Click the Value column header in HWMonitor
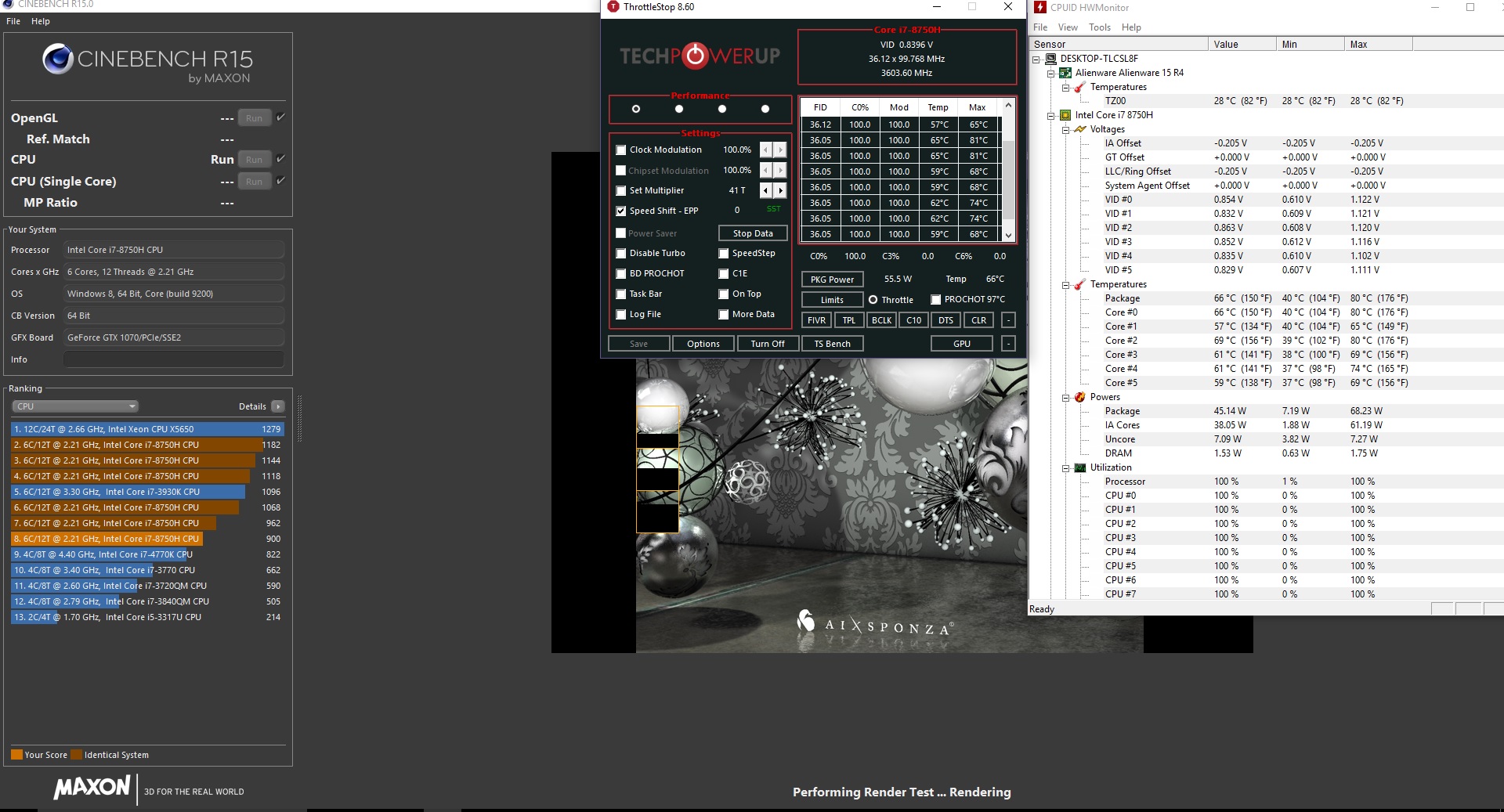The image size is (1504, 812). [x=1242, y=45]
